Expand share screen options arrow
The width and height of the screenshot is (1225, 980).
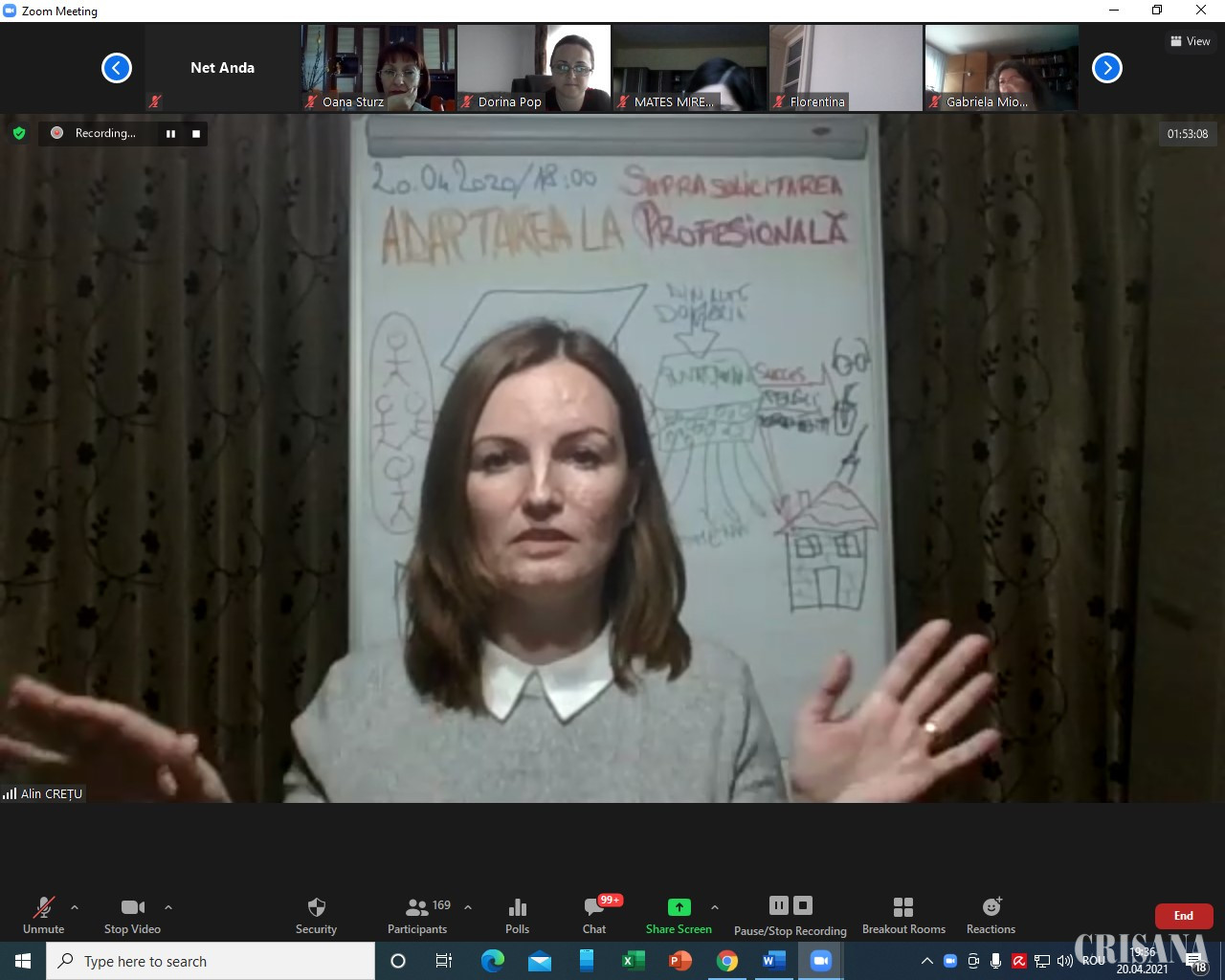pyautogui.click(x=715, y=907)
